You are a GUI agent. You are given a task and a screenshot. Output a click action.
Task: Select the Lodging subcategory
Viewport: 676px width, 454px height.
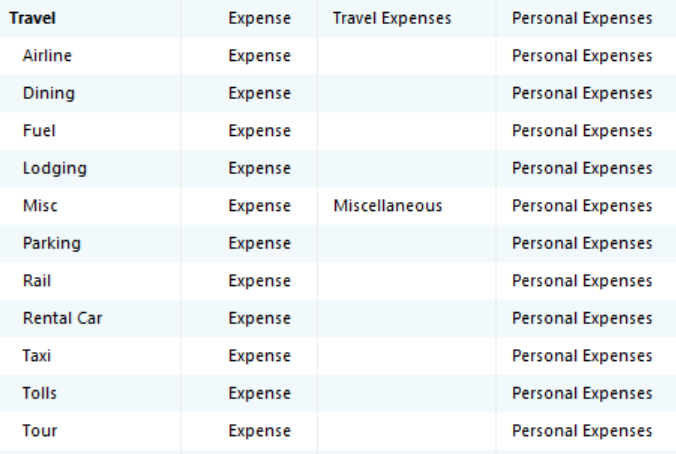click(55, 169)
